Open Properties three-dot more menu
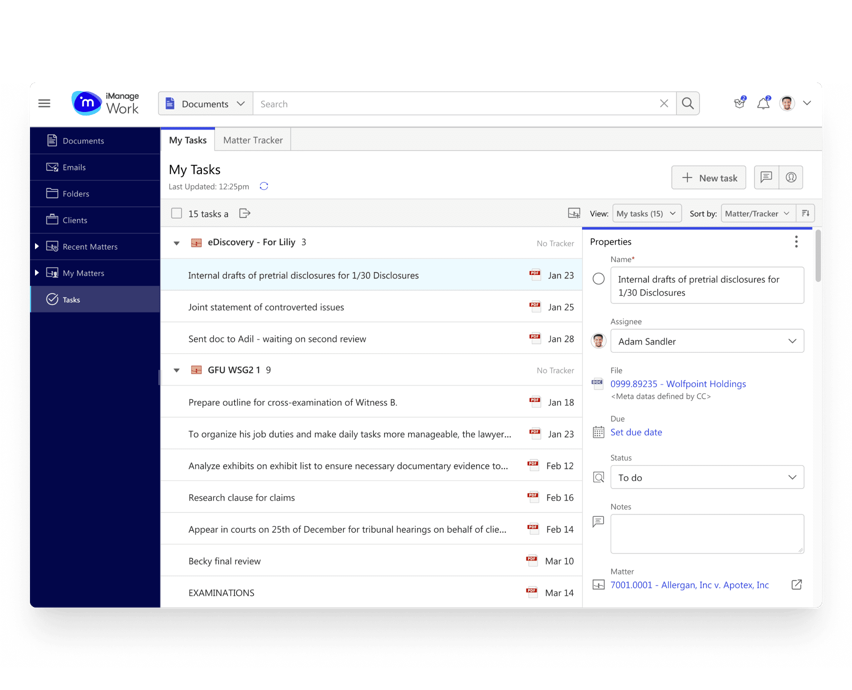This screenshot has width=852, height=690. click(796, 242)
